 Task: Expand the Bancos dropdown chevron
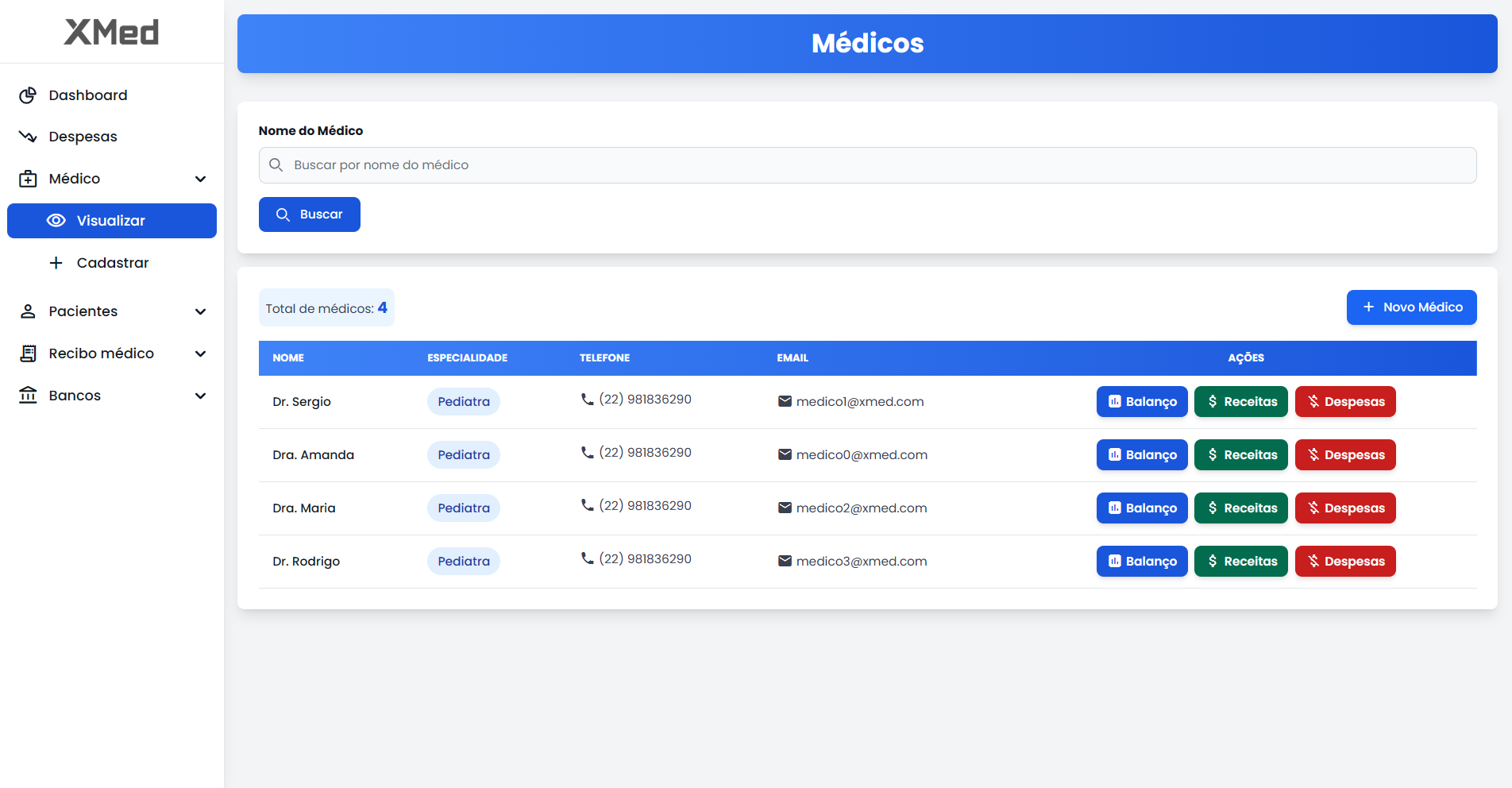200,396
